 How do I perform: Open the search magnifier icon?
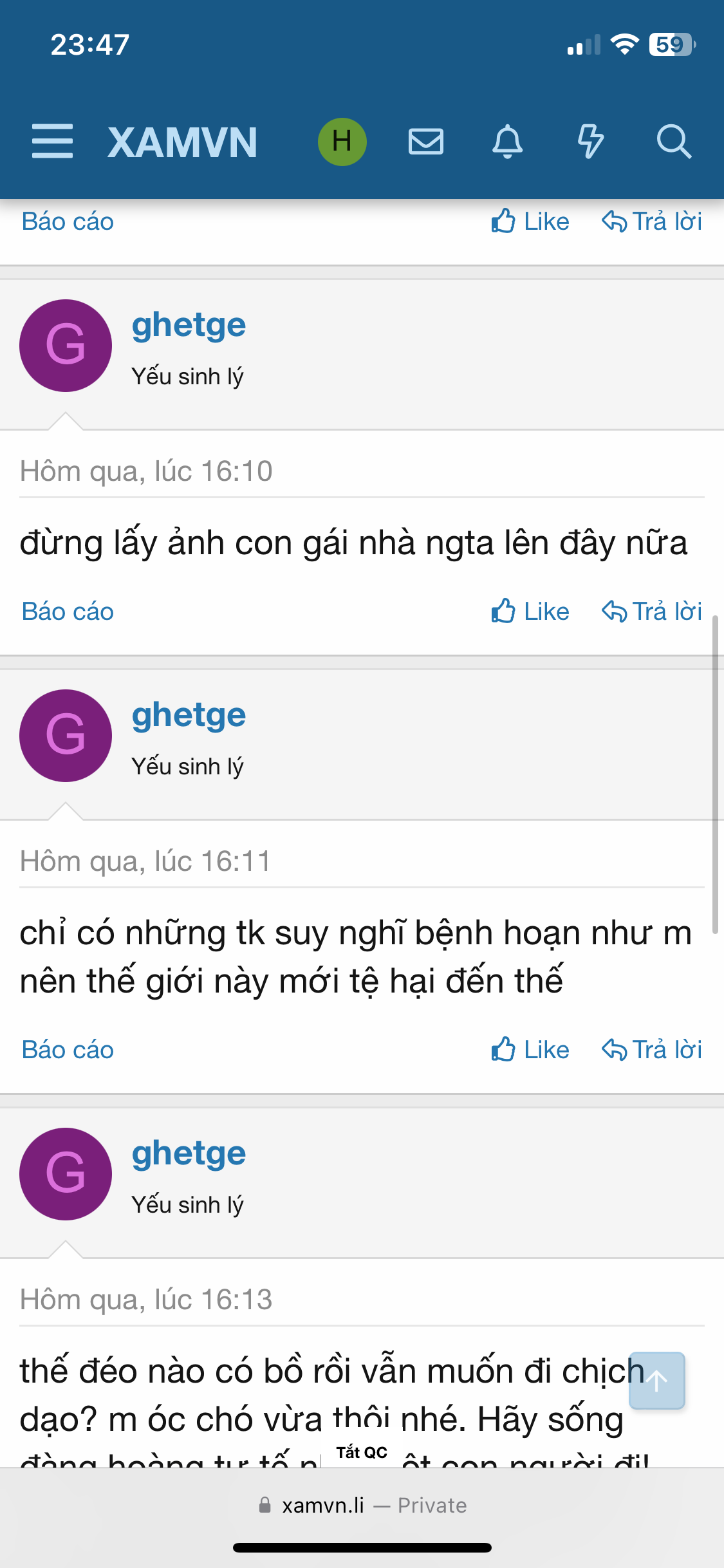click(673, 142)
